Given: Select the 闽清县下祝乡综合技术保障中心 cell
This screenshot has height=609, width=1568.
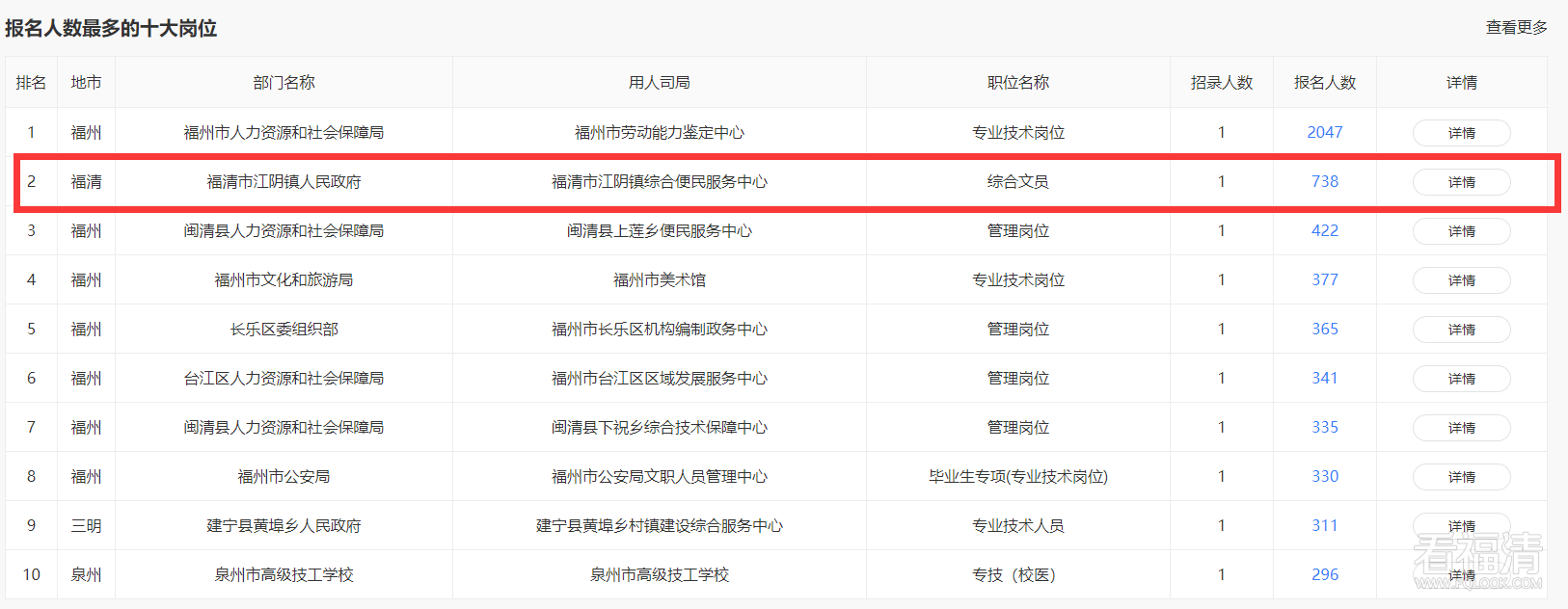Looking at the screenshot, I should (660, 427).
